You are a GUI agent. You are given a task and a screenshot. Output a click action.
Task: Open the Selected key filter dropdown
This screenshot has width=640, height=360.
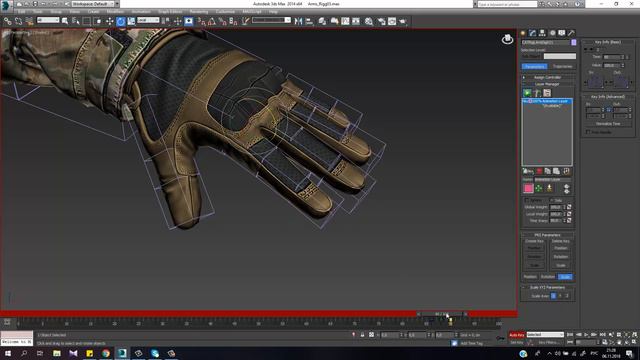click(x=545, y=335)
